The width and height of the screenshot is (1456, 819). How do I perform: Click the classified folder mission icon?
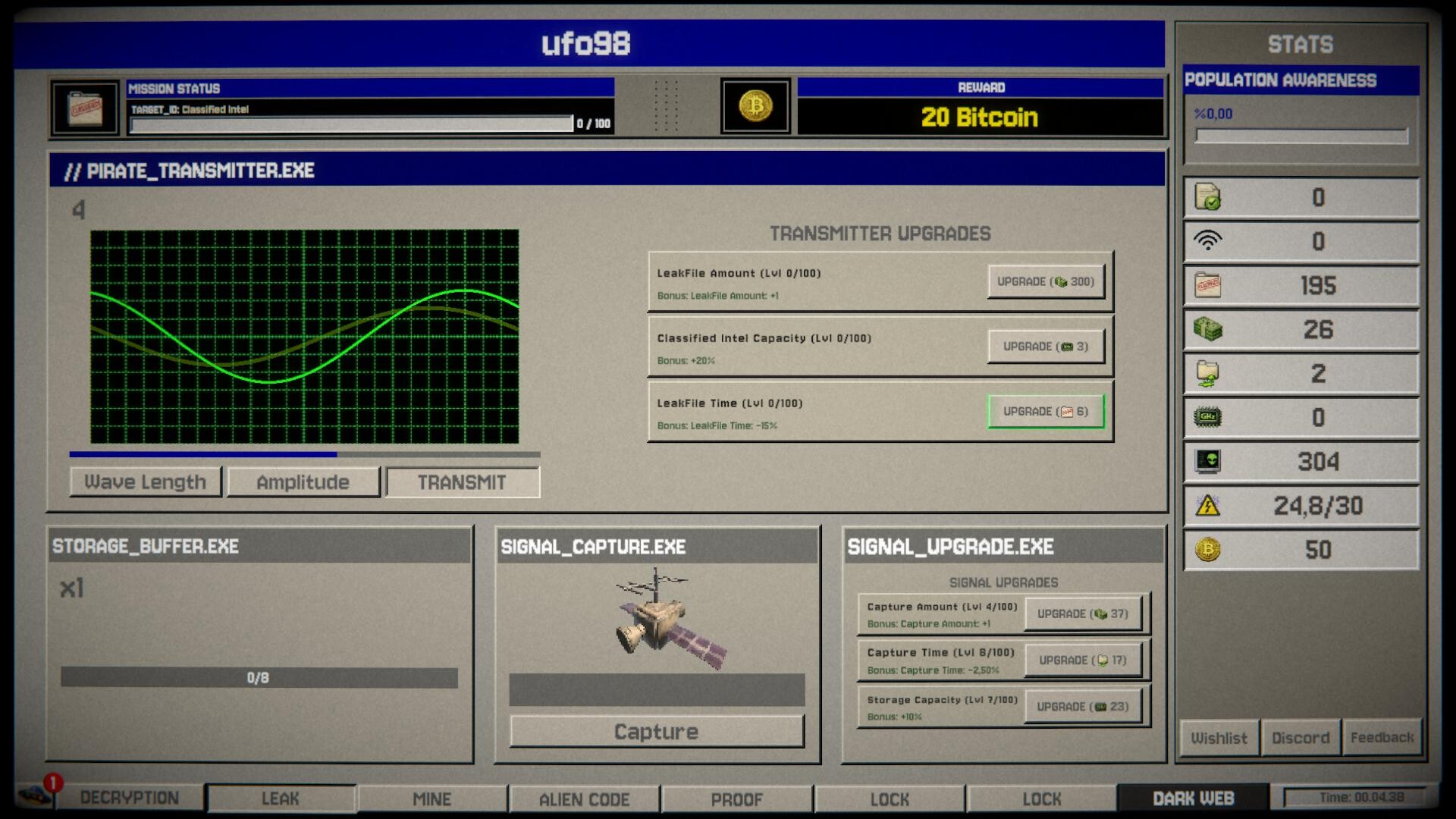click(85, 108)
